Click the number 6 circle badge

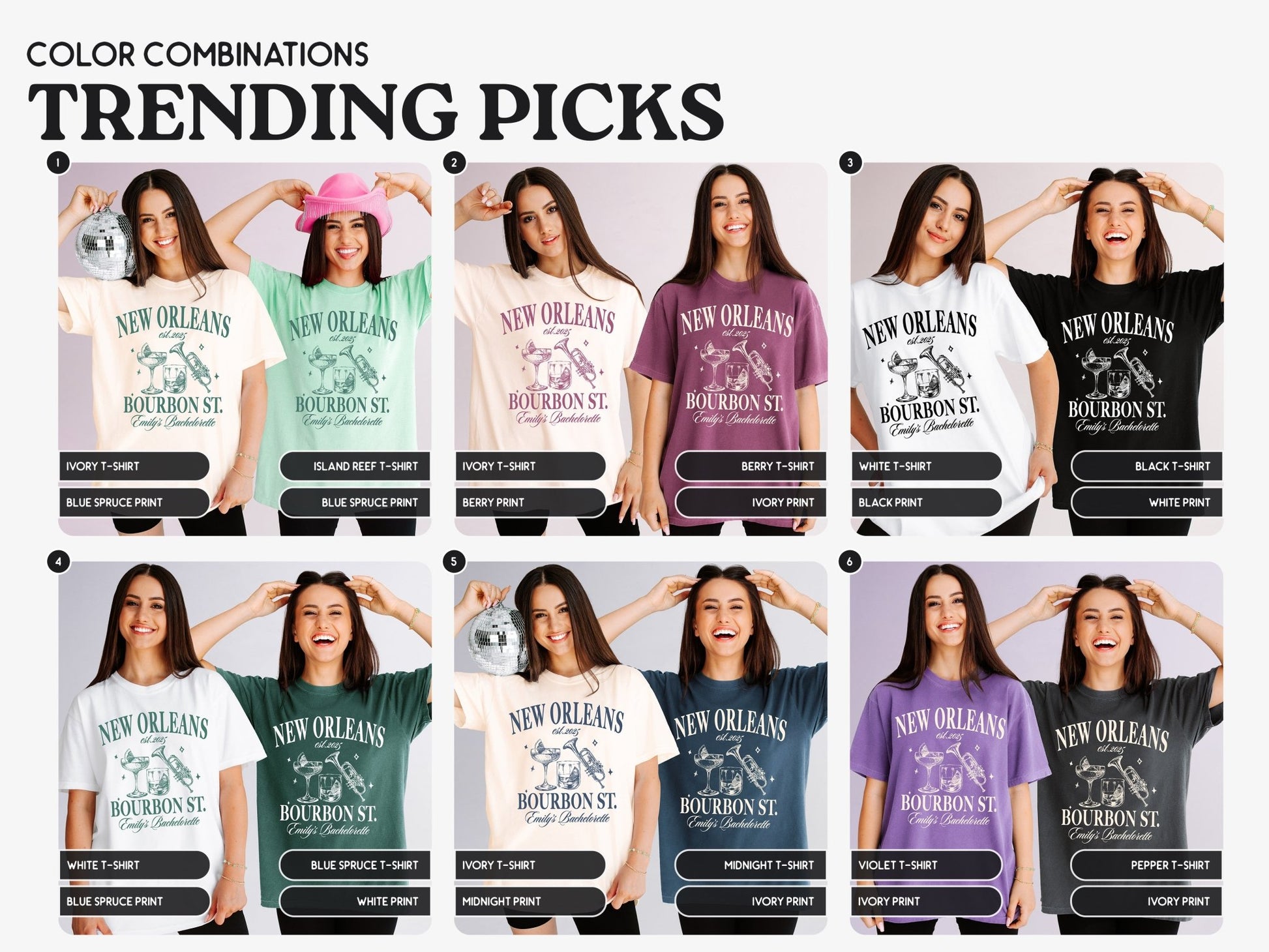point(850,561)
